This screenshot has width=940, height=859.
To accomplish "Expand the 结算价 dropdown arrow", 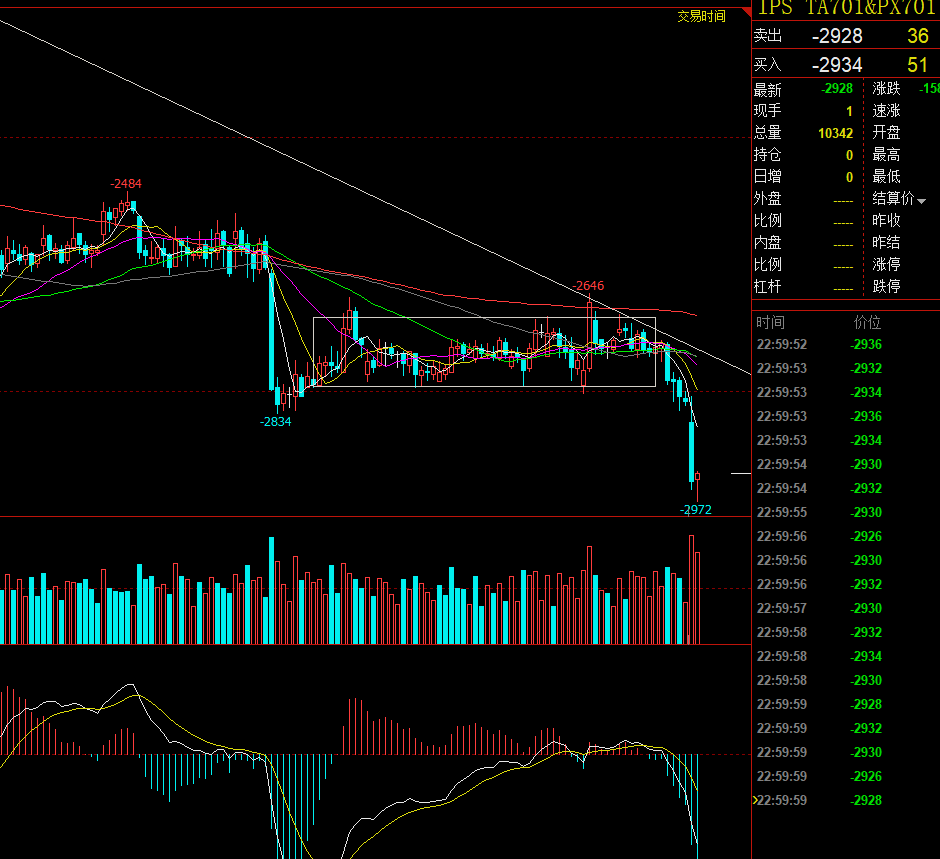I will pos(921,201).
